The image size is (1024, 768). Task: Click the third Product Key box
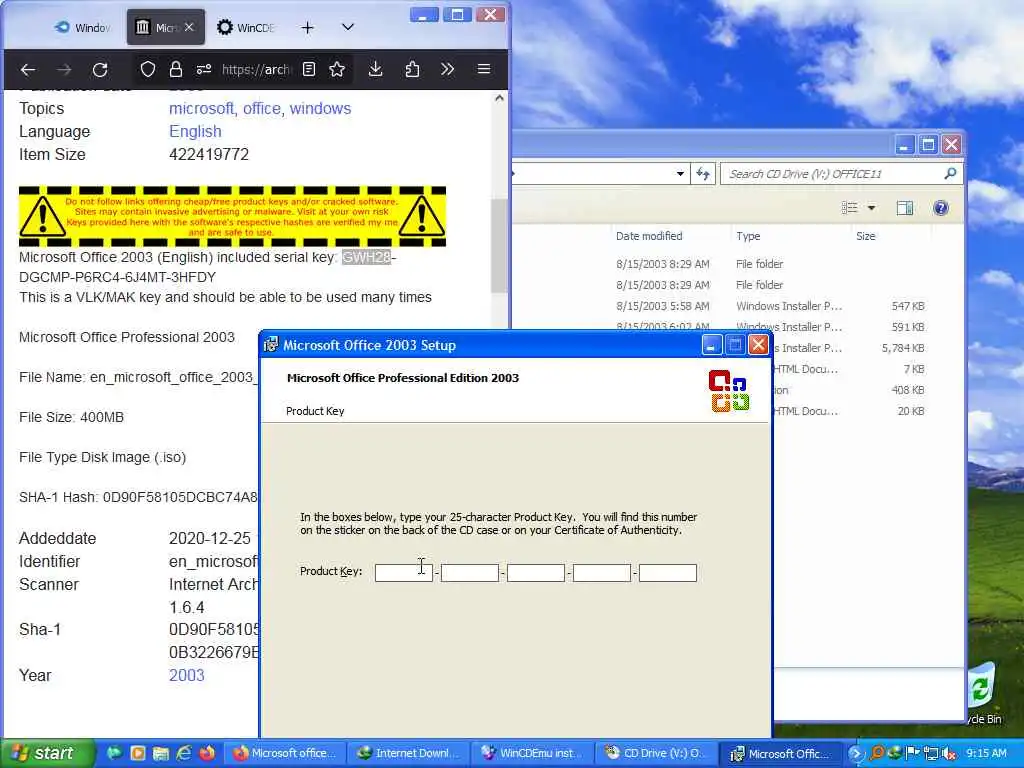coord(536,573)
